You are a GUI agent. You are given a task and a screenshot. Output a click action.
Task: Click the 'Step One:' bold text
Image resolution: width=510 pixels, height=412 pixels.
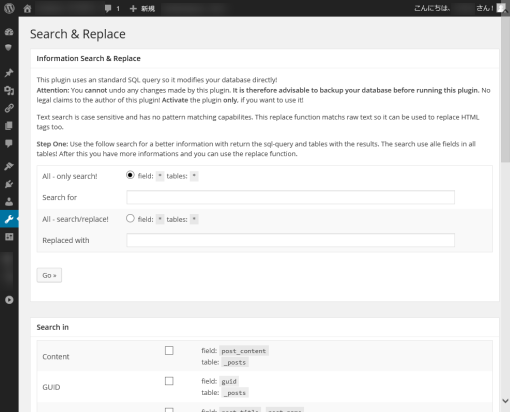(52, 144)
